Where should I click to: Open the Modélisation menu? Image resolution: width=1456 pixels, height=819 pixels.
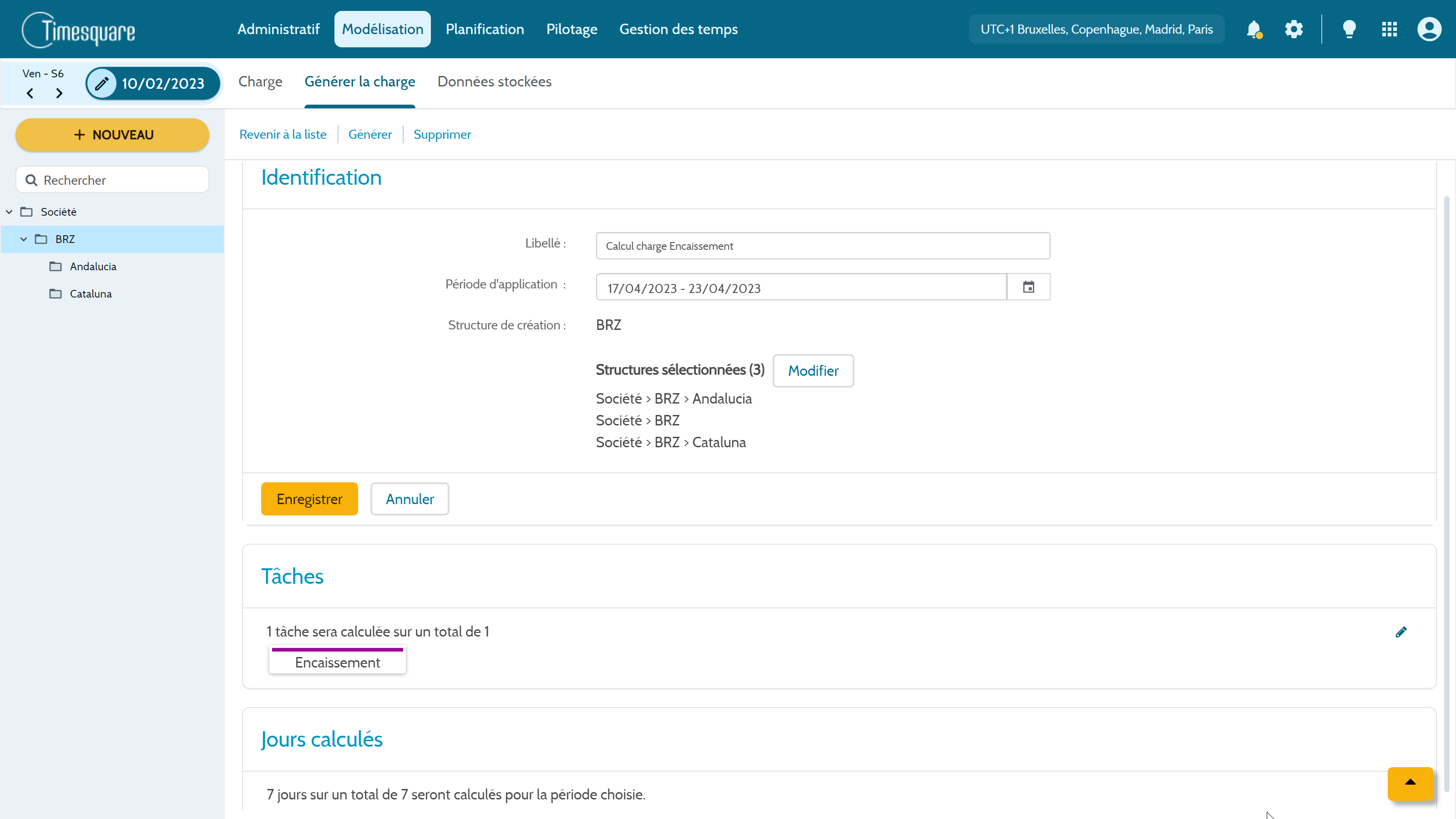(383, 30)
